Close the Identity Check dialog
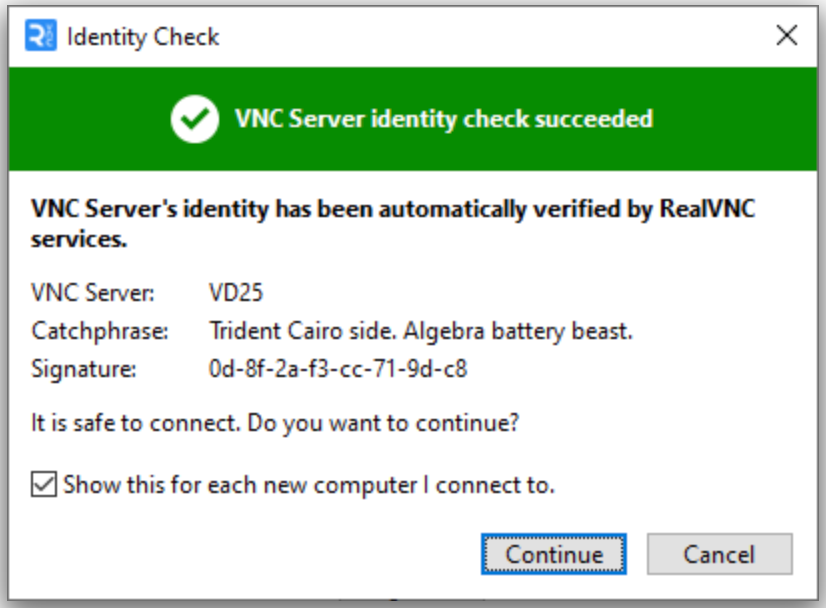This screenshot has width=826, height=608. [786, 36]
